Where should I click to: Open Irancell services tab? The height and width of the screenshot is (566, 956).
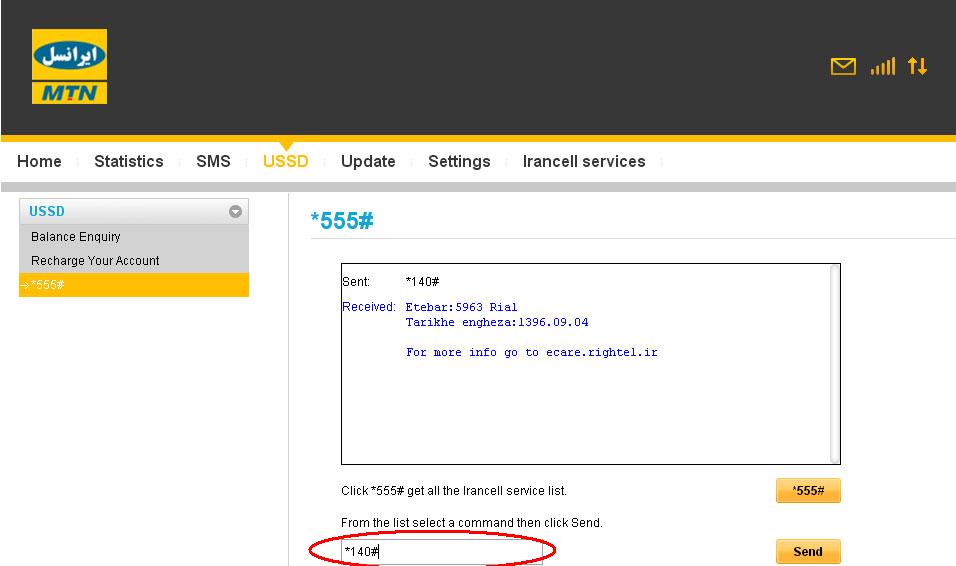(584, 162)
